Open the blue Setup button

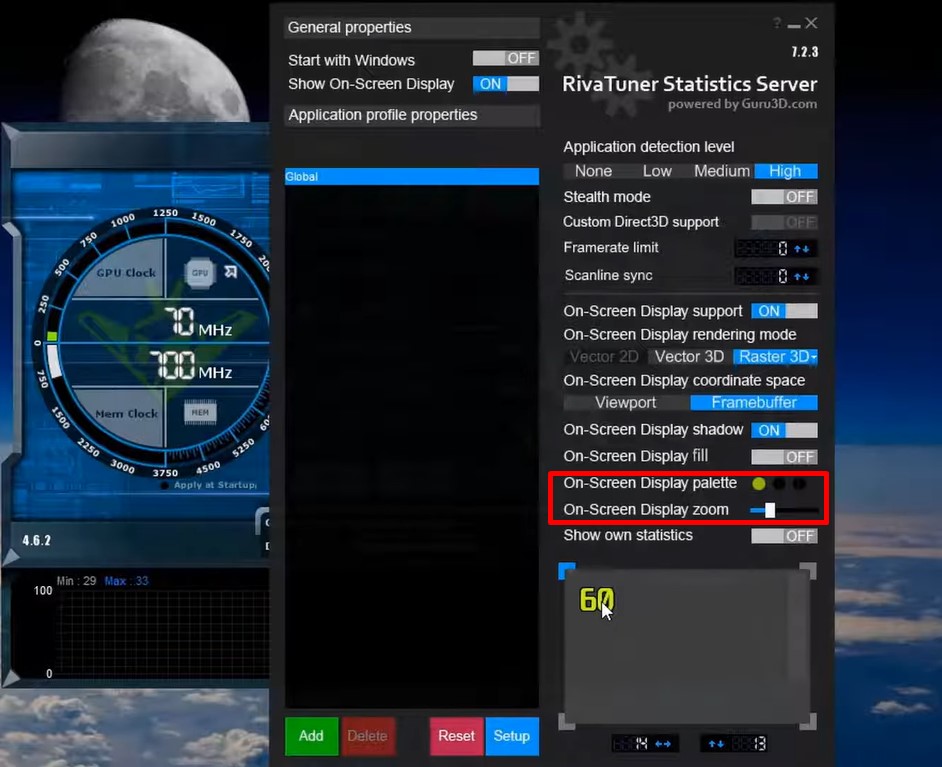[x=511, y=736]
